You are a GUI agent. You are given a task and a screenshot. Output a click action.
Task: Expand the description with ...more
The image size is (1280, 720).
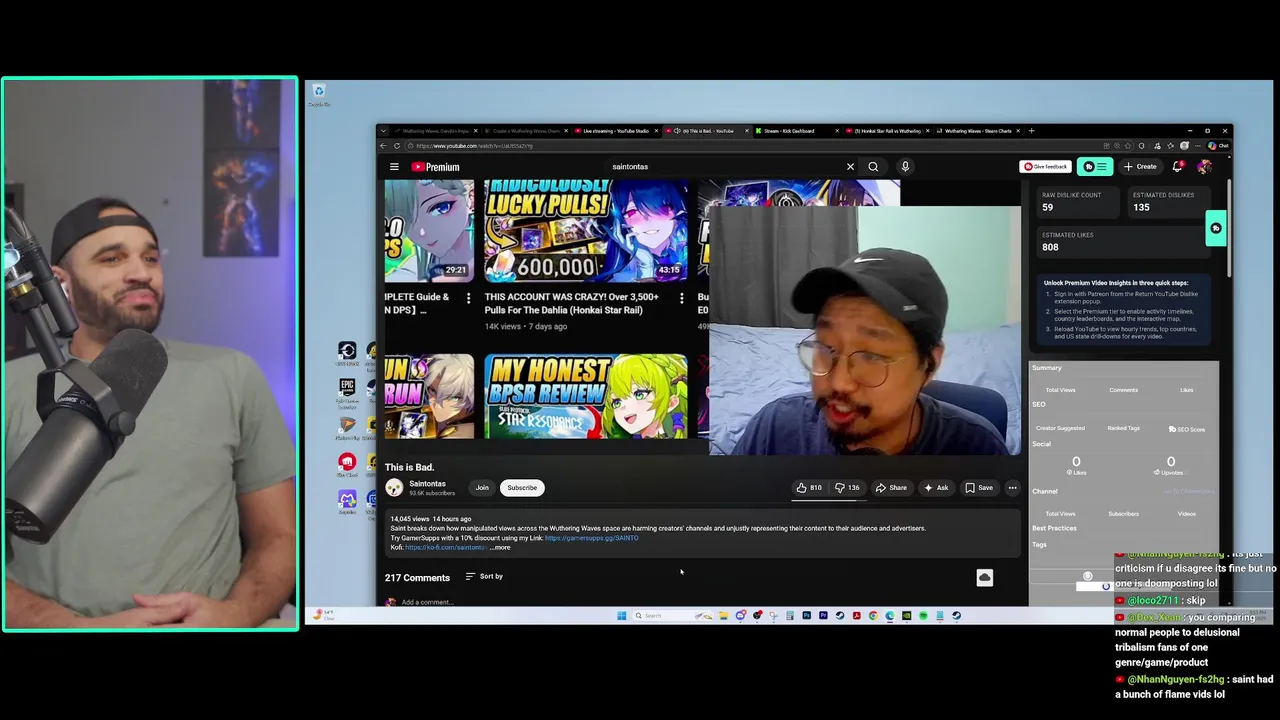[x=500, y=547]
